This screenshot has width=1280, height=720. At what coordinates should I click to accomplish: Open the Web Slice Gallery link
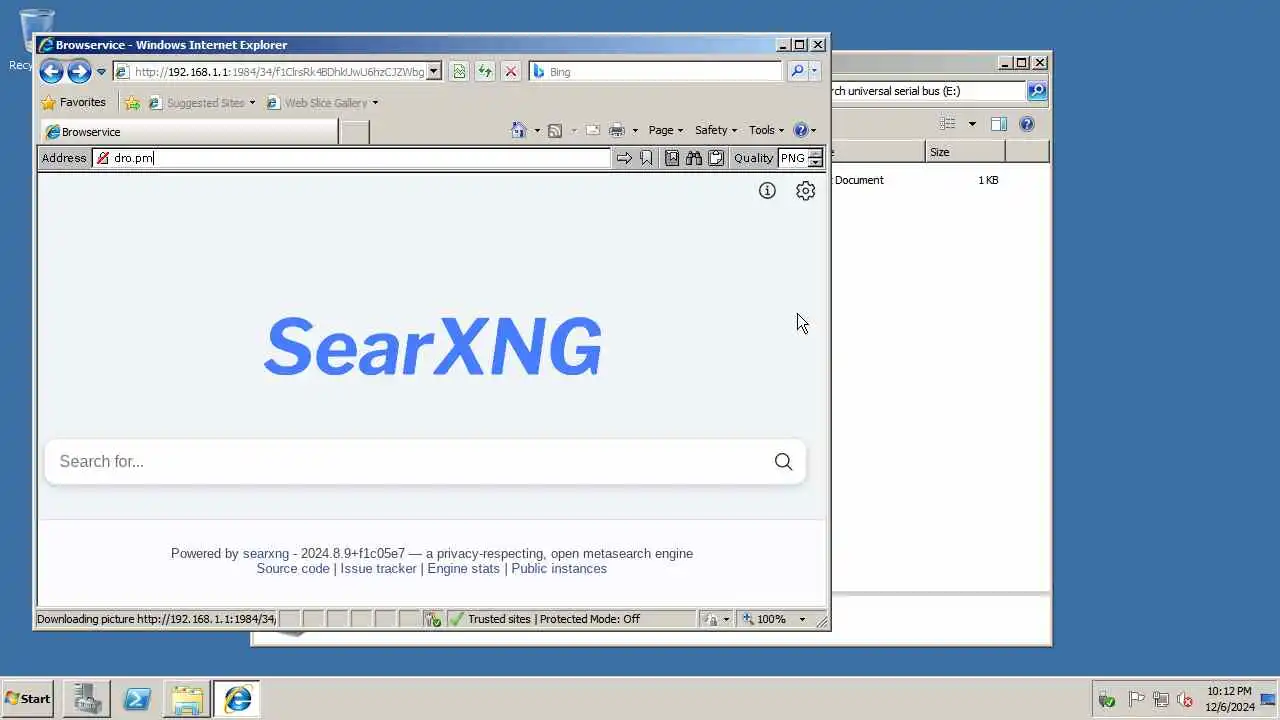point(322,102)
